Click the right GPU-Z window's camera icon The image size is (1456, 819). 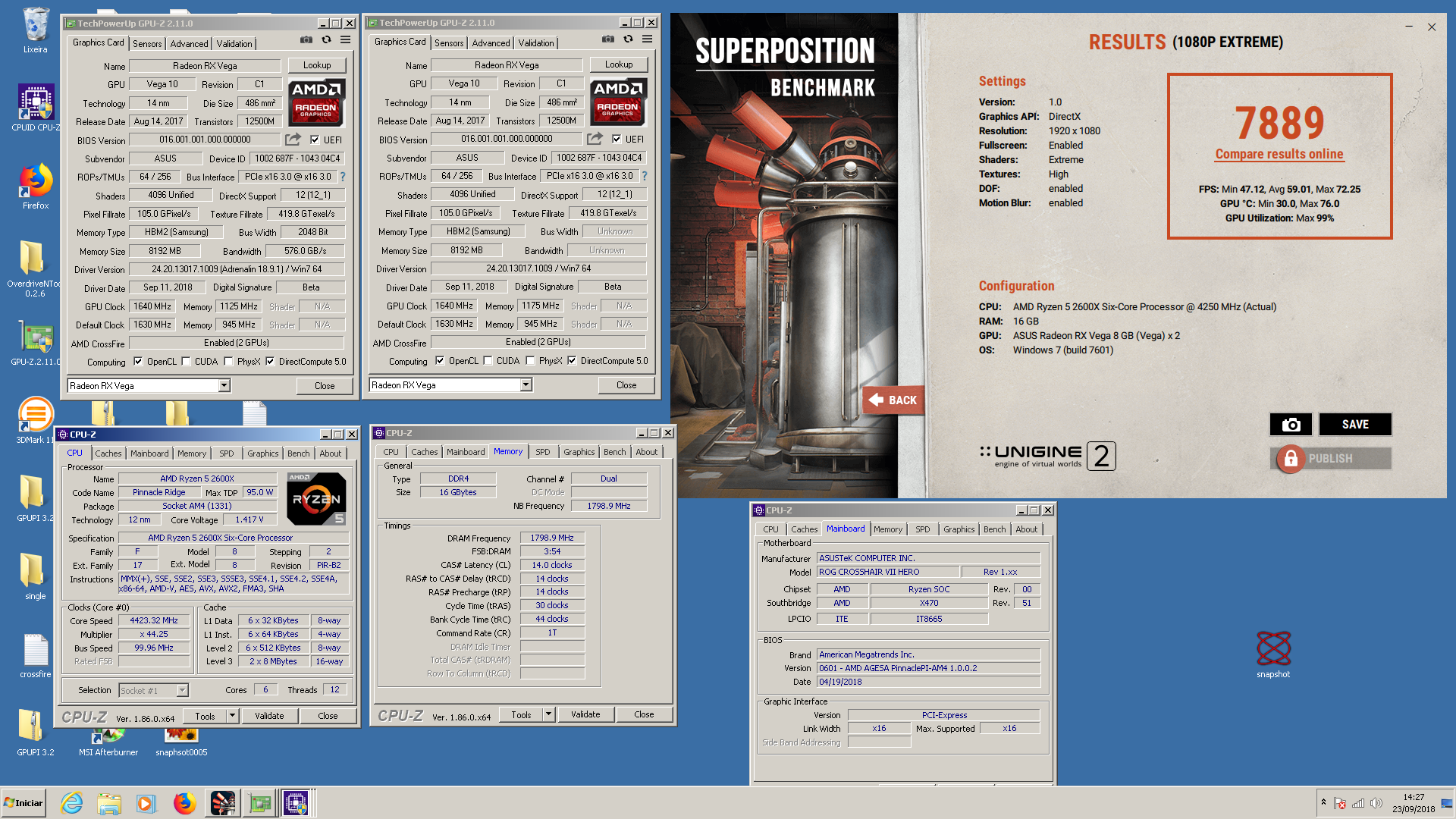607,39
